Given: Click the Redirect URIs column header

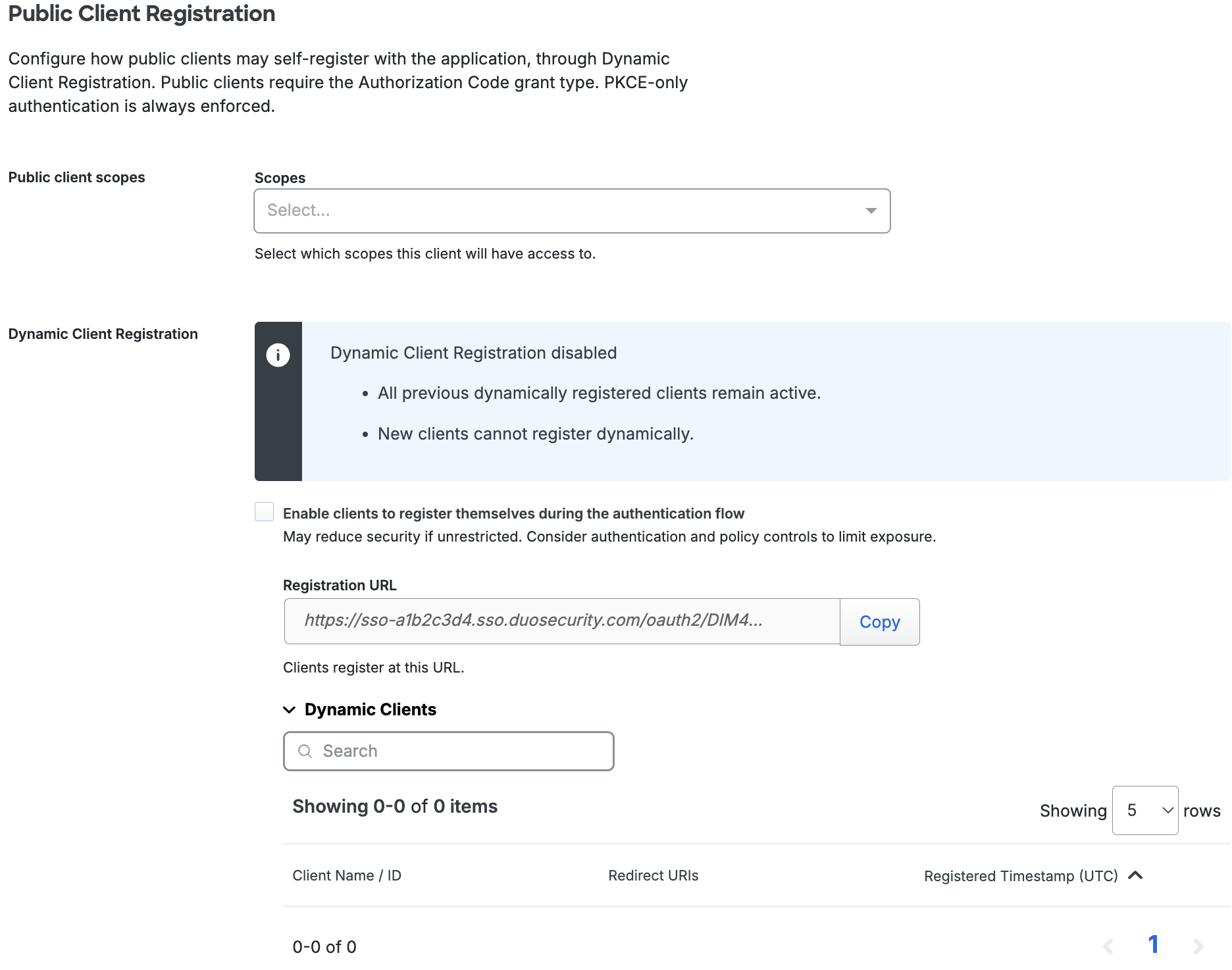Looking at the screenshot, I should [x=652, y=875].
